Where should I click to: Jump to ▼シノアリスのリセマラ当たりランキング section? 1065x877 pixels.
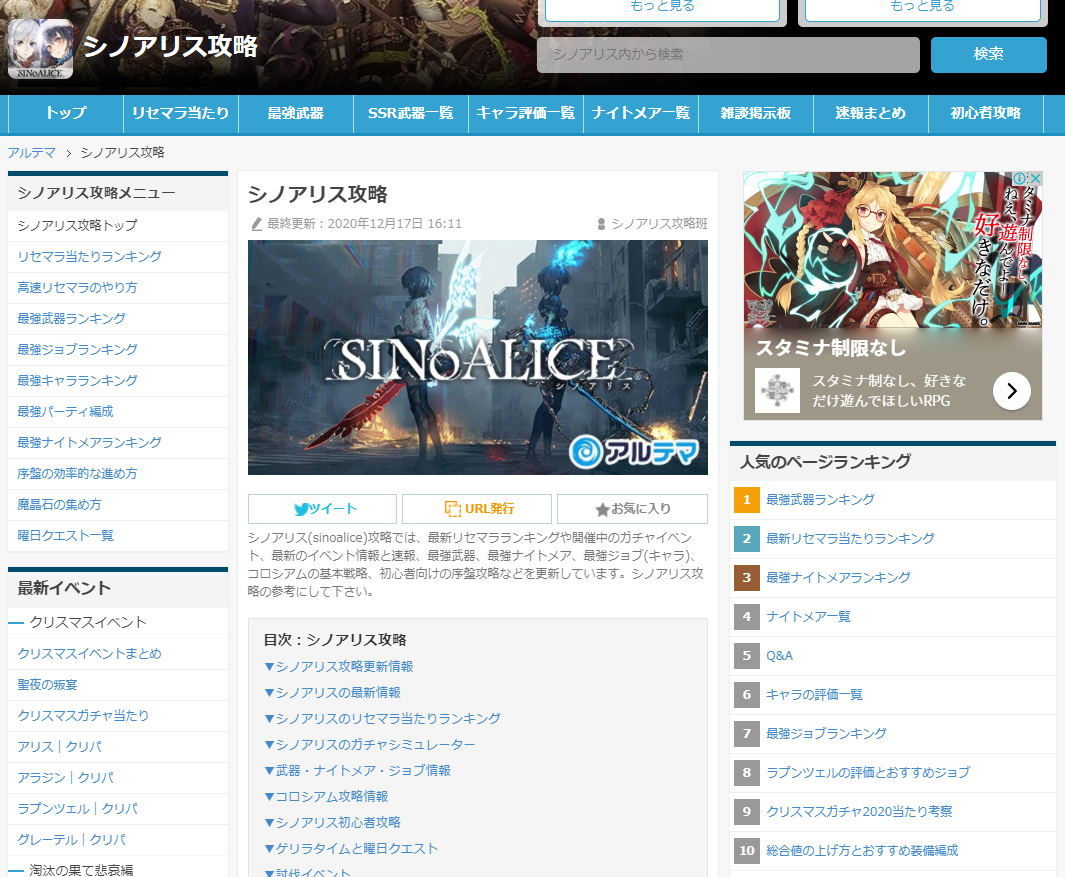tap(382, 719)
